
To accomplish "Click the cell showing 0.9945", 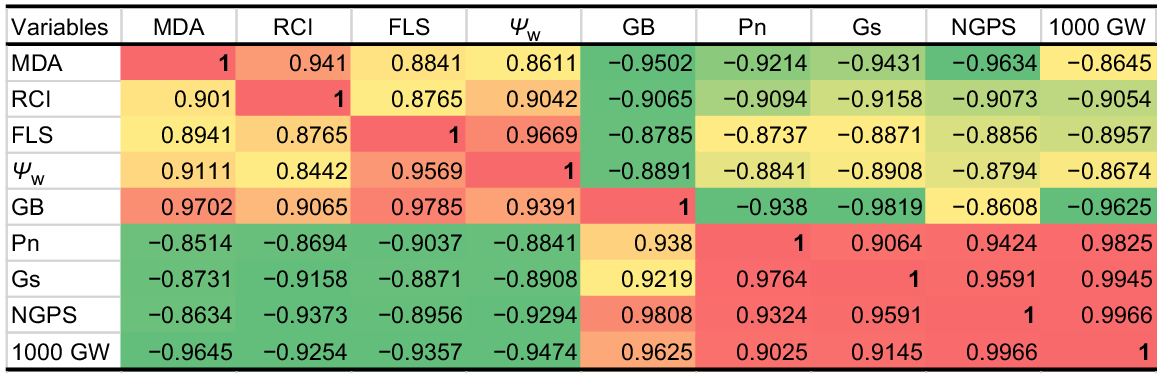I will point(1098,279).
